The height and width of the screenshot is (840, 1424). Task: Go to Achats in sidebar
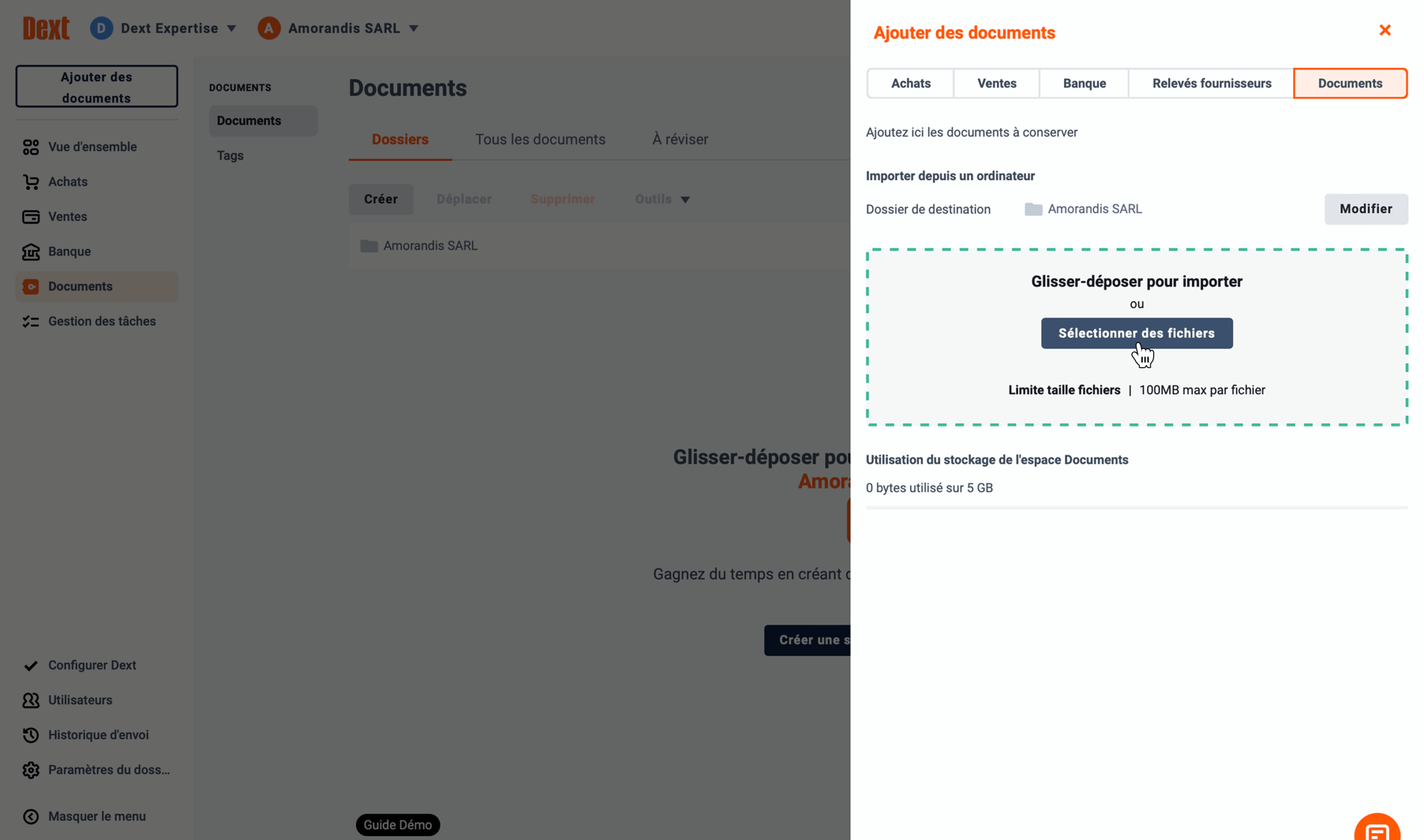(96, 182)
